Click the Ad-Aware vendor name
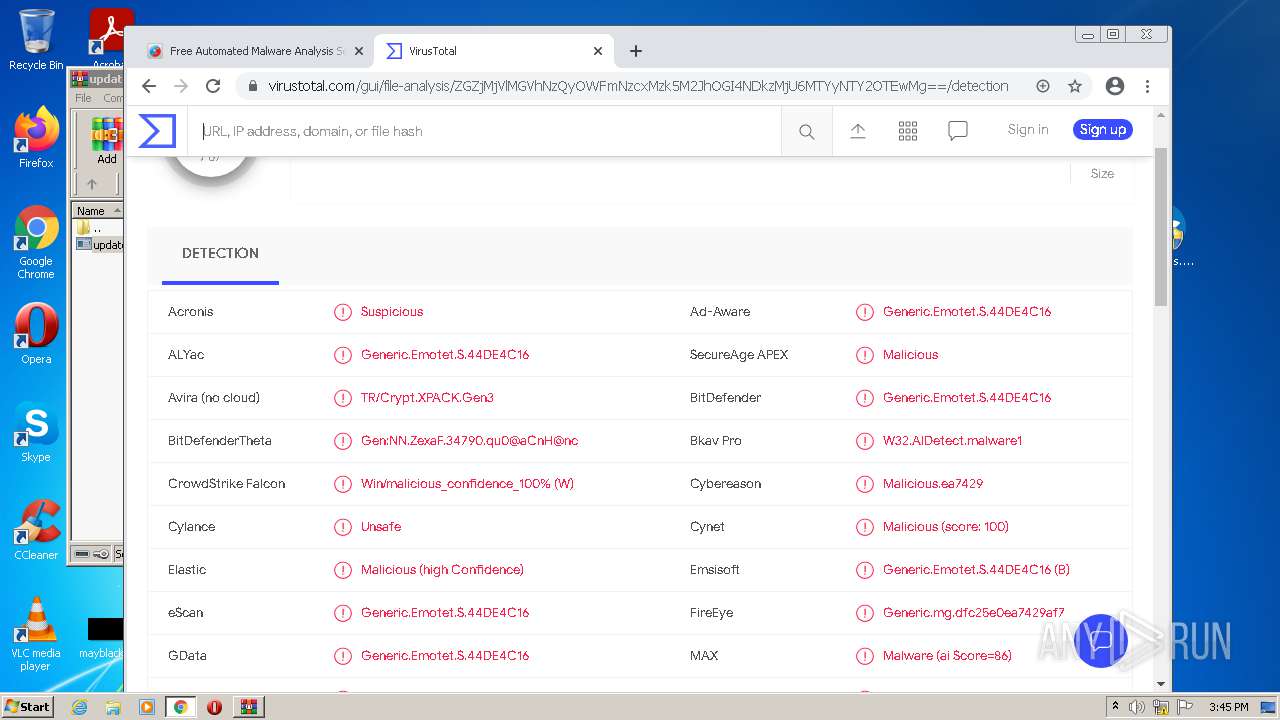The image size is (1280, 720). click(720, 312)
